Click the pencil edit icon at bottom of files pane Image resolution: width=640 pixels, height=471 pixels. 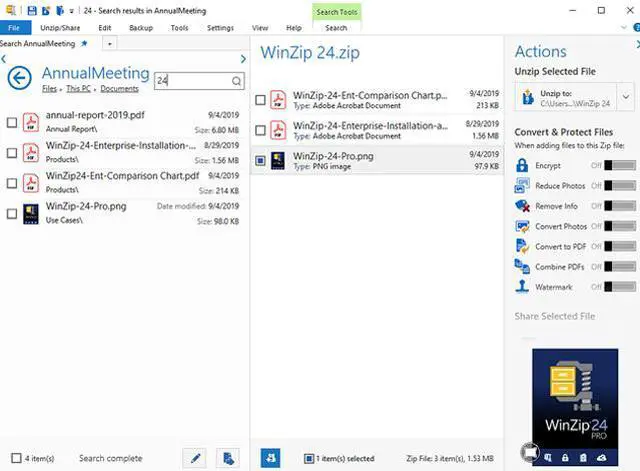[195, 458]
